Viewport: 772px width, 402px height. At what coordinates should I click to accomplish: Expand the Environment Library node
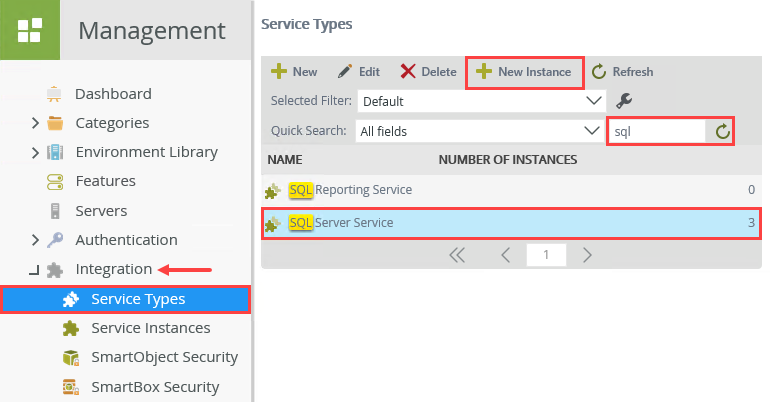pos(35,153)
